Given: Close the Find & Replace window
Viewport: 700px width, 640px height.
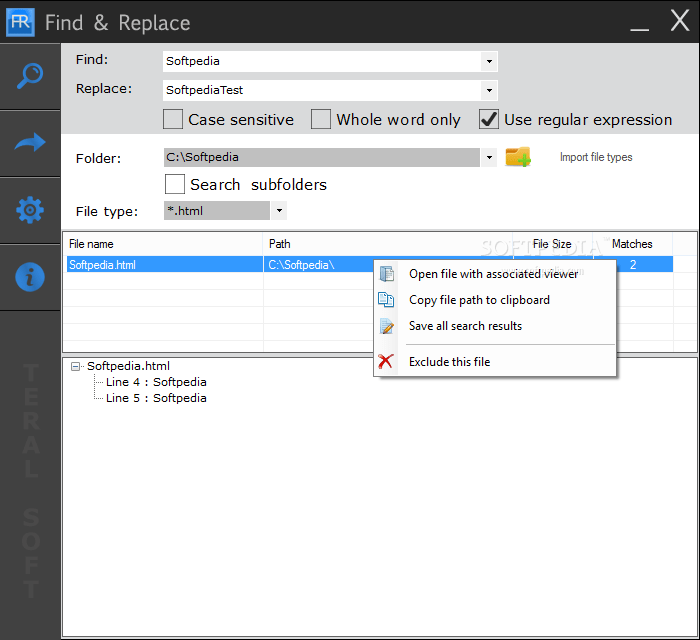Looking at the screenshot, I should coord(680,21).
